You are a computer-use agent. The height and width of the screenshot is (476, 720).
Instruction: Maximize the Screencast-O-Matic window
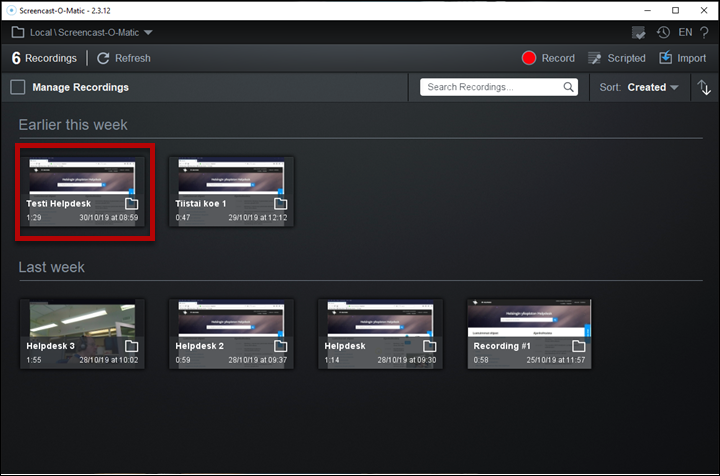pos(675,10)
